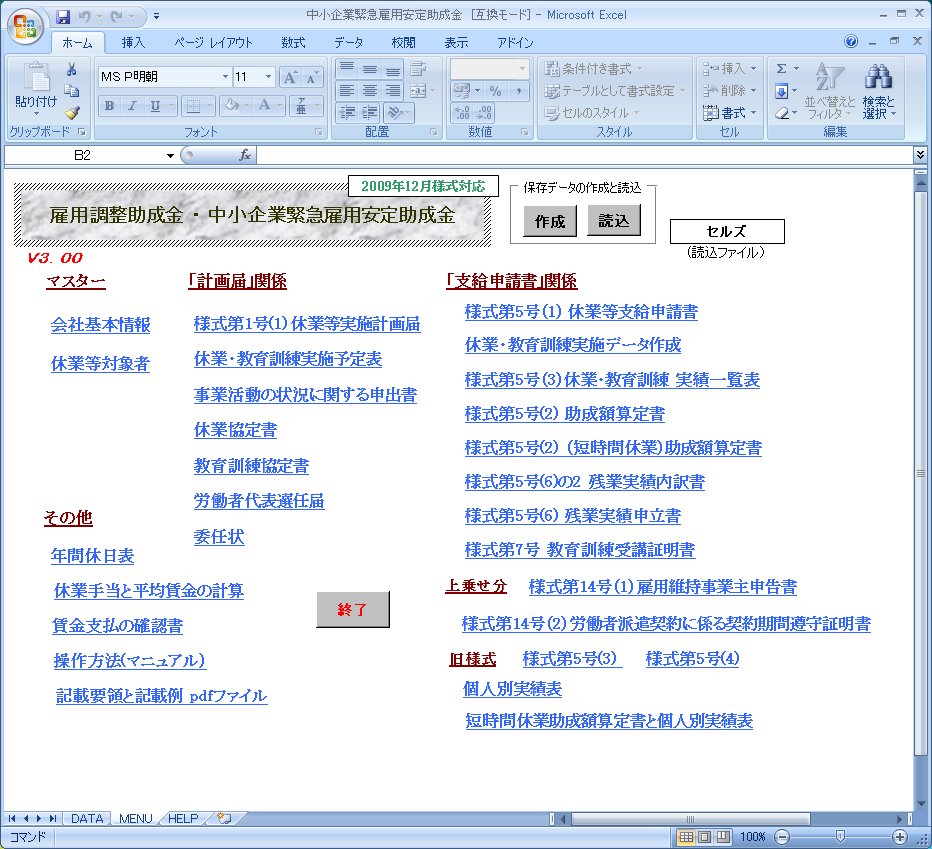
Task: Click the horizontal scrollbar thumb
Action: point(690,819)
